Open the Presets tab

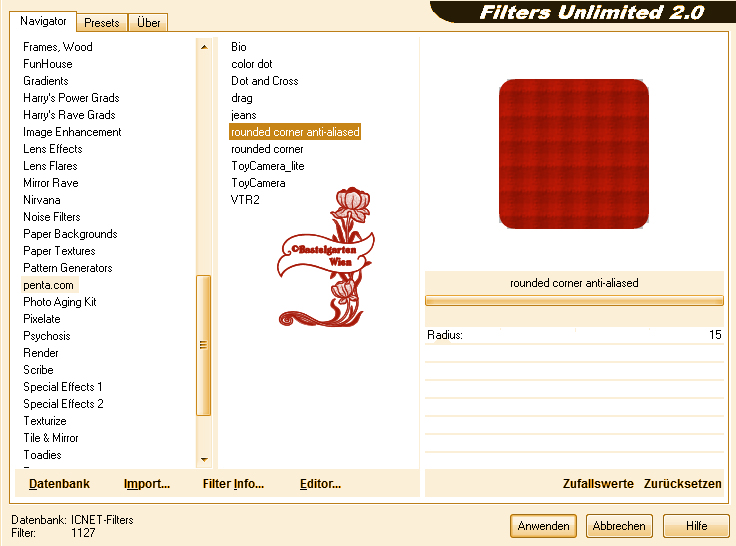pos(101,23)
